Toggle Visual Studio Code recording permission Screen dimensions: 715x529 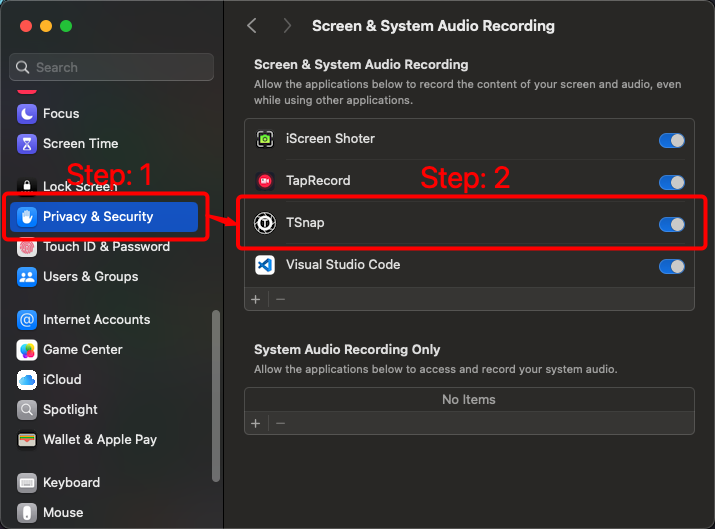(x=671, y=266)
